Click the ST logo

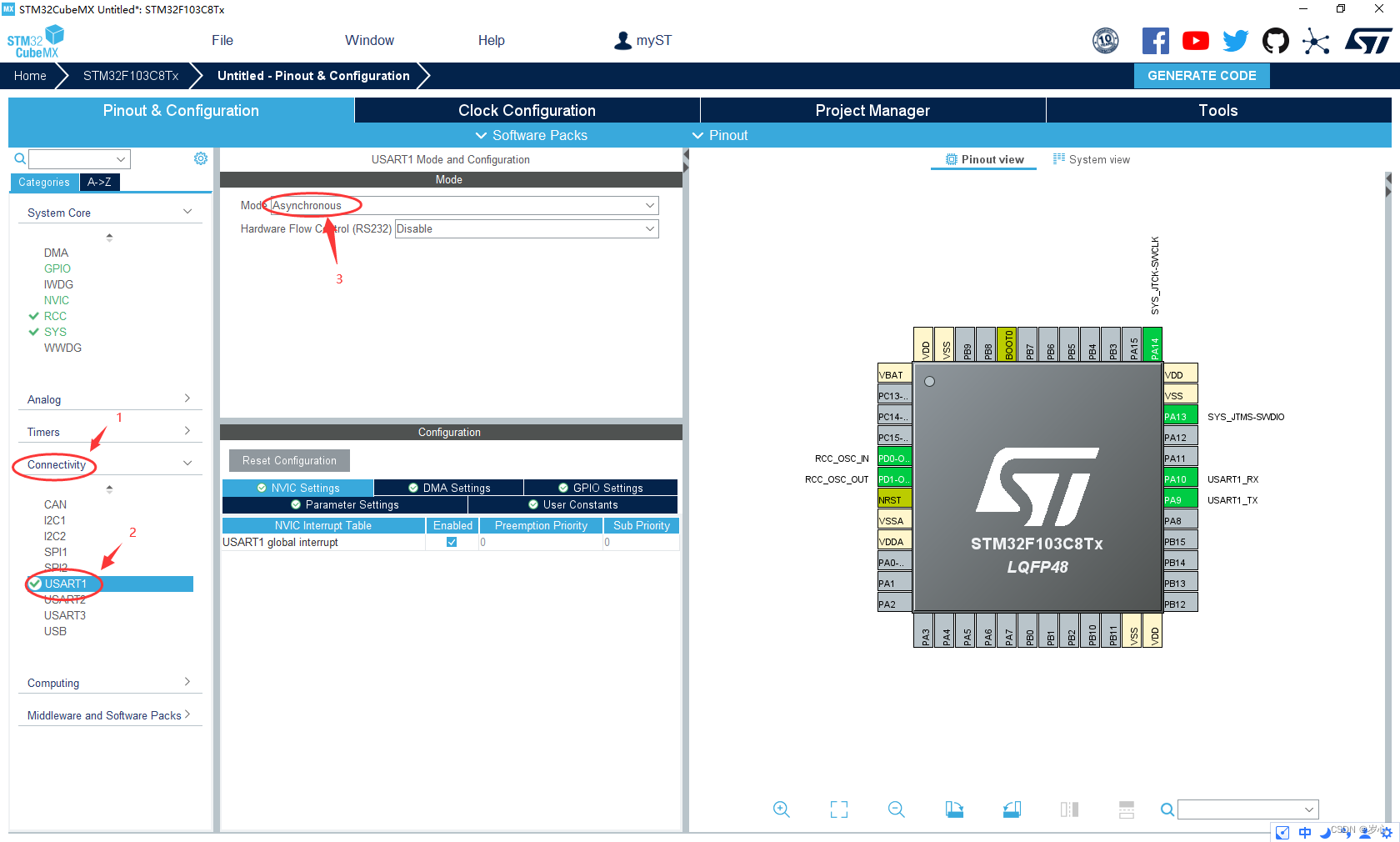coord(1368,41)
